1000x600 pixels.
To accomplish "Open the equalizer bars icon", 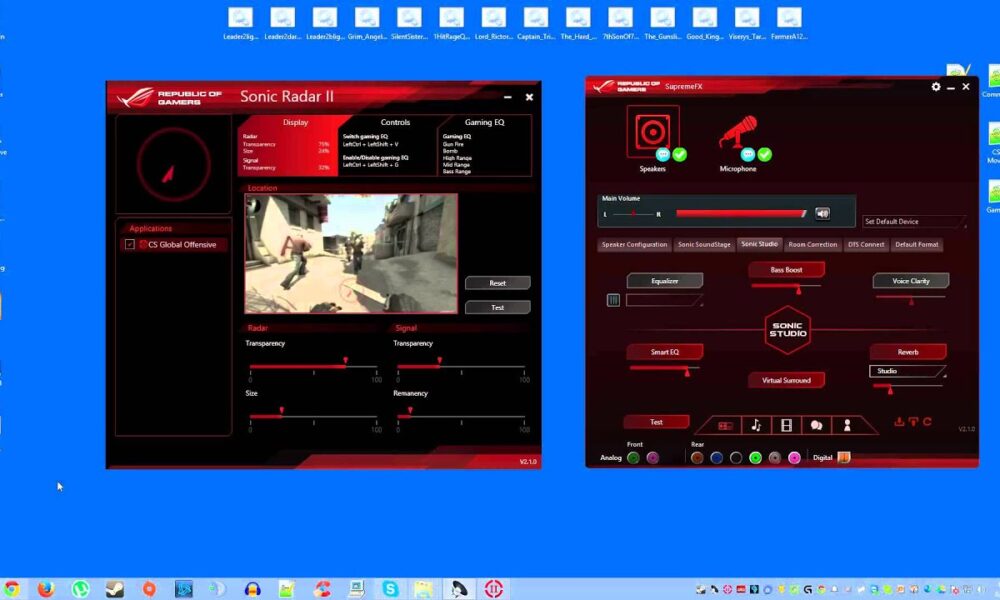I will tap(613, 300).
